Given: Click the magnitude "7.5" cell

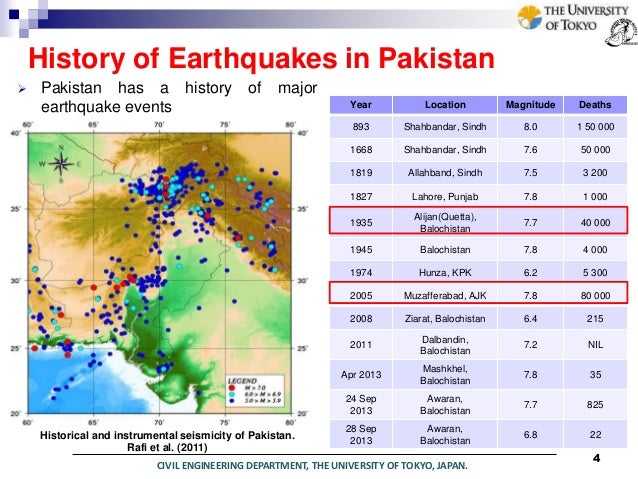Looking at the screenshot, I should 530,173.
